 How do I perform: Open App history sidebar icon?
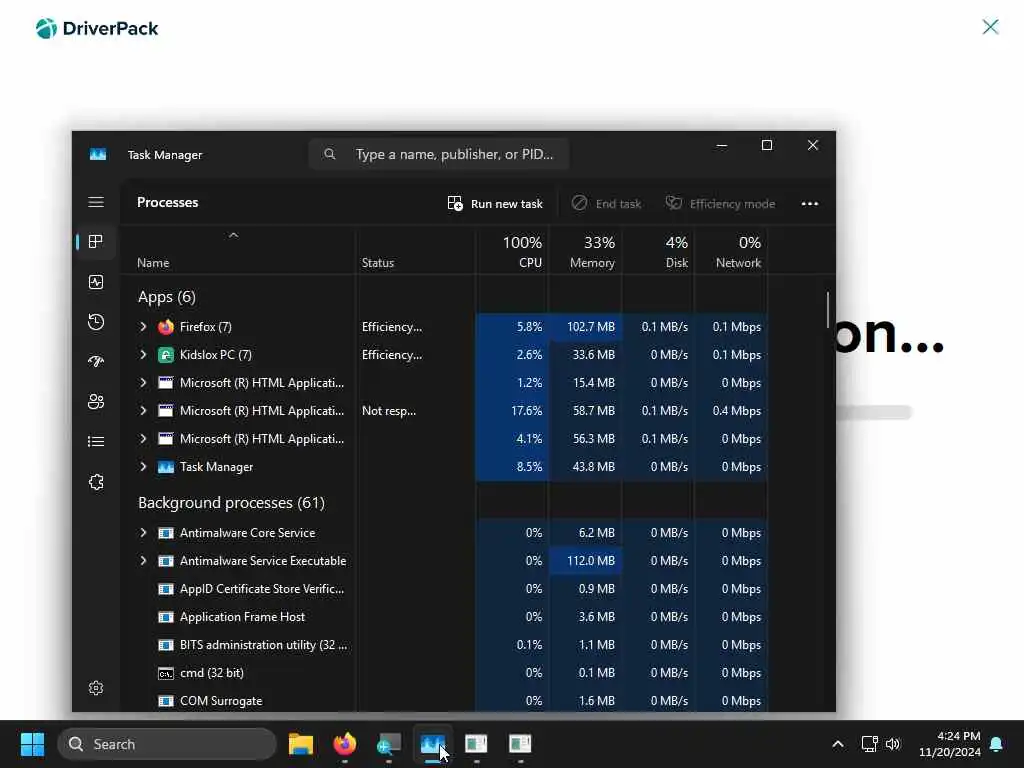(96, 322)
